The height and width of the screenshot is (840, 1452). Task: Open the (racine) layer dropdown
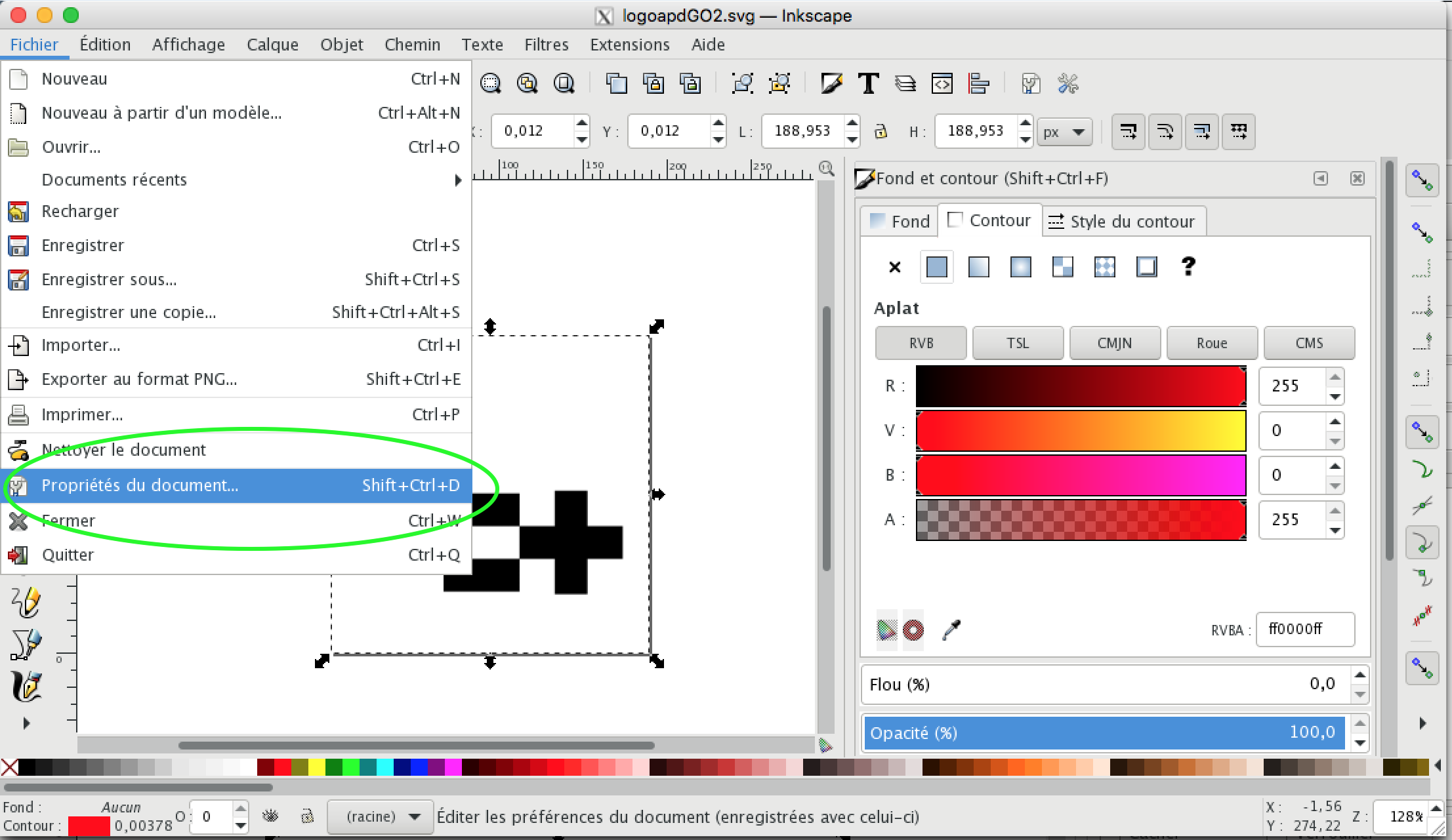pos(381,816)
